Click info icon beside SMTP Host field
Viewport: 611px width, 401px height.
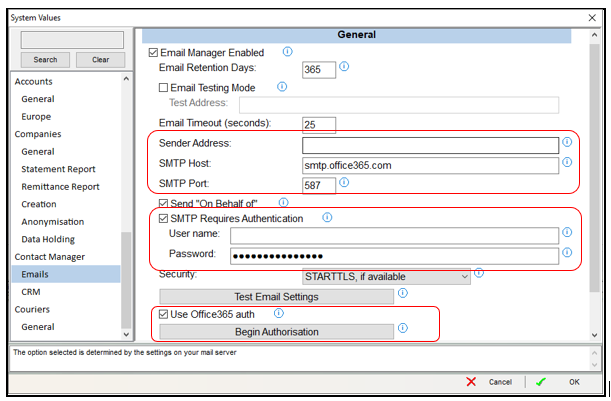click(566, 162)
